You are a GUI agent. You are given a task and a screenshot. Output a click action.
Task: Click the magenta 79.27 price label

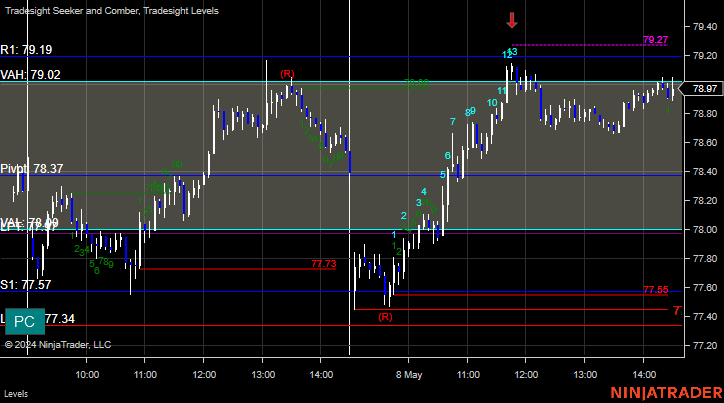655,40
